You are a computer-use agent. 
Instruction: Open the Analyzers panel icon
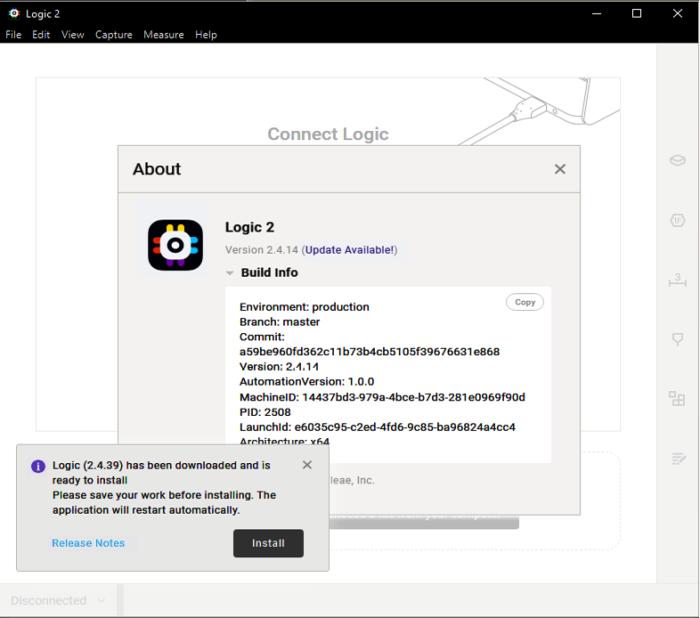(x=677, y=220)
